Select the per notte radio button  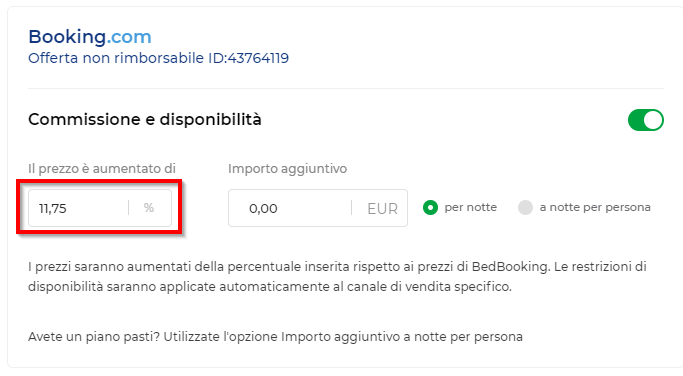430,207
